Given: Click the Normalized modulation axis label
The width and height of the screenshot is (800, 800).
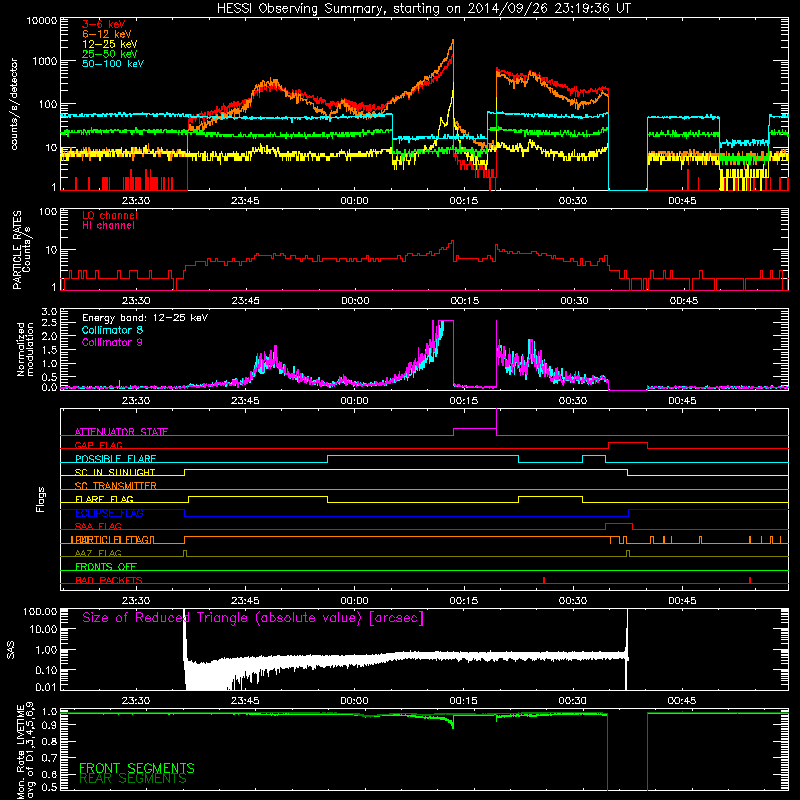Looking at the screenshot, I should click(x=25, y=349).
